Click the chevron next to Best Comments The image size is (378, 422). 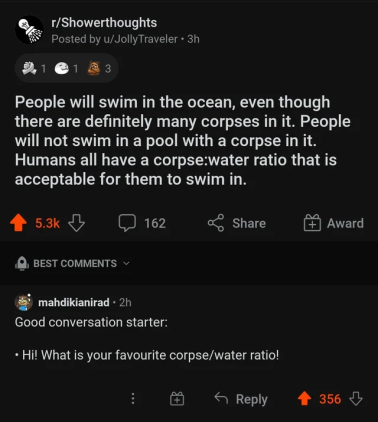(126, 263)
